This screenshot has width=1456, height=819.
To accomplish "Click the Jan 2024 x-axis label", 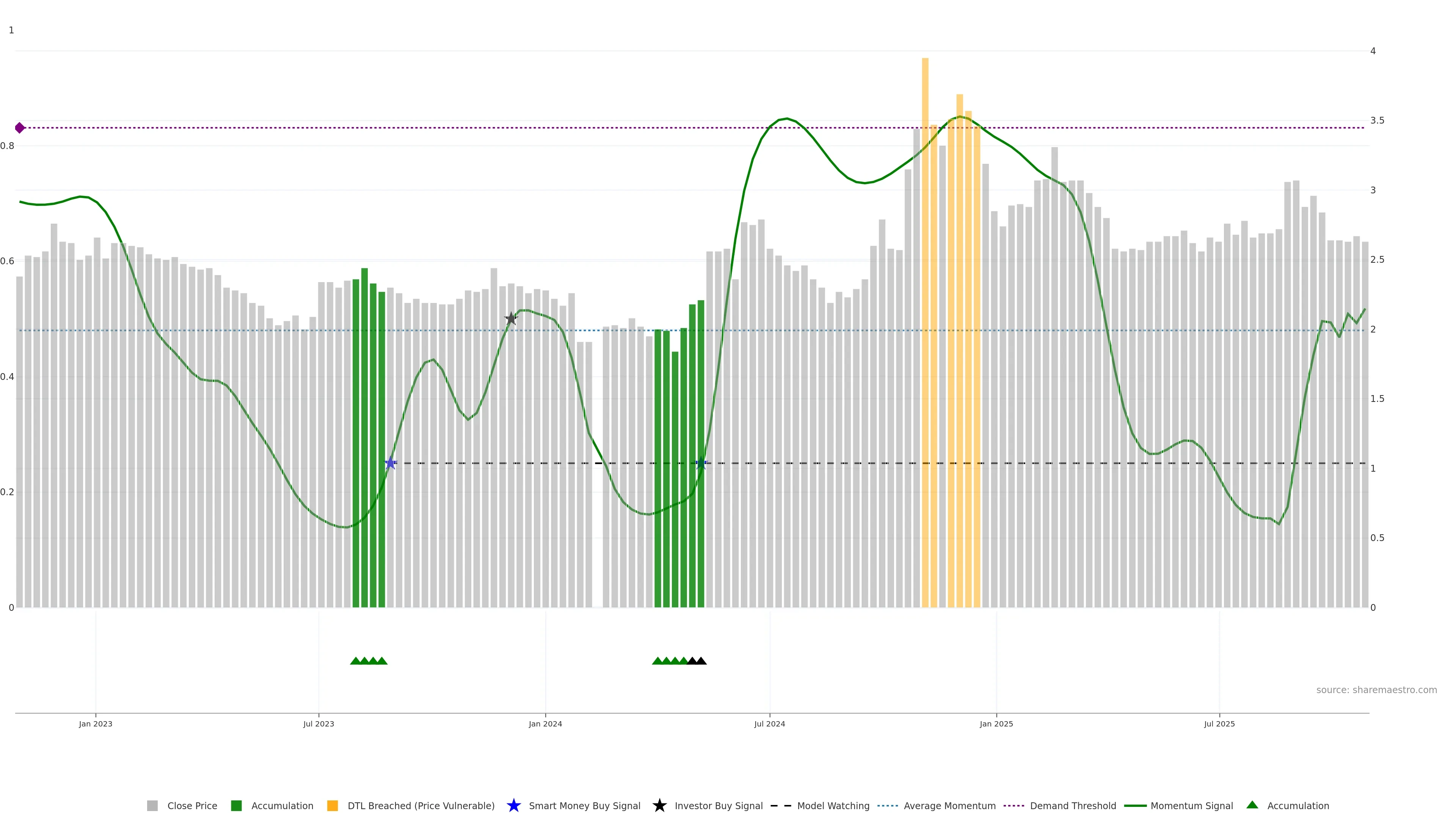I will click(545, 723).
